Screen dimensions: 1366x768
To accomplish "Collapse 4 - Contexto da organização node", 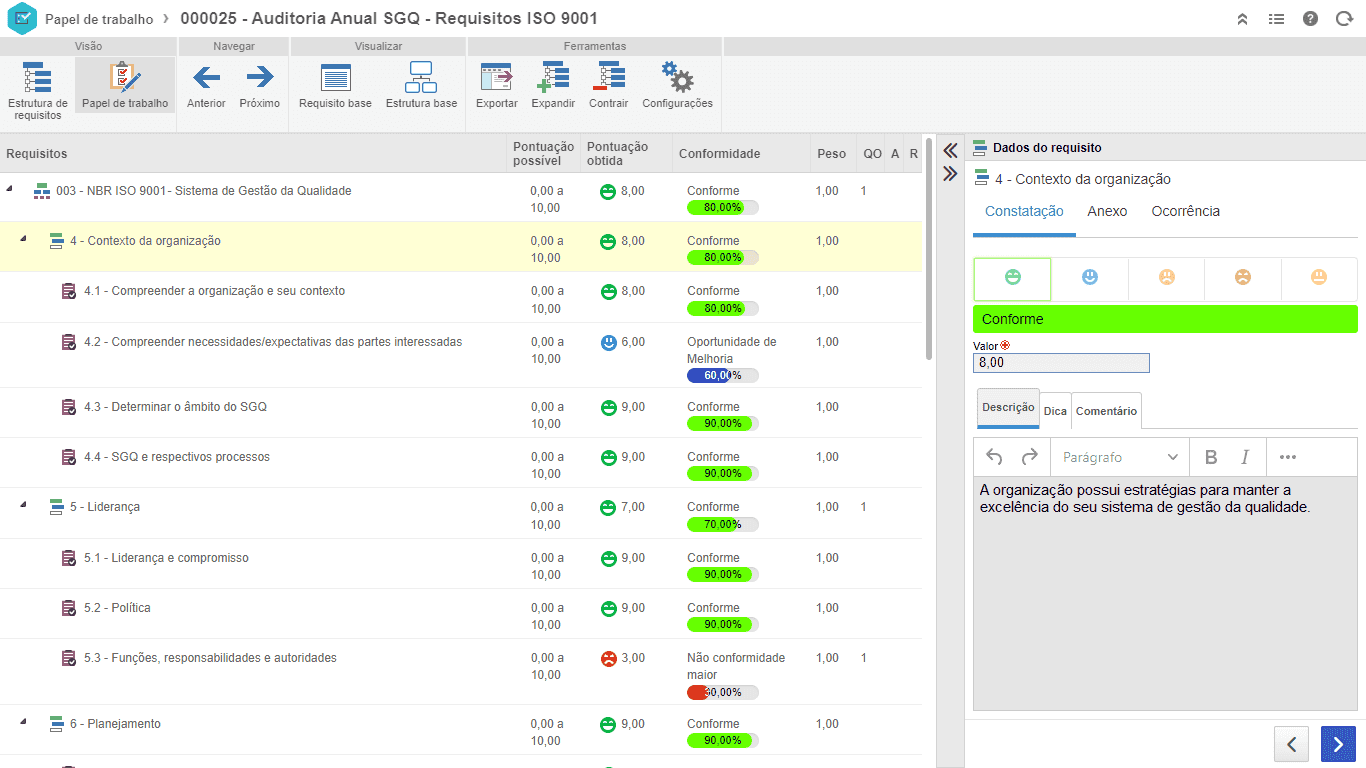I will coord(24,239).
